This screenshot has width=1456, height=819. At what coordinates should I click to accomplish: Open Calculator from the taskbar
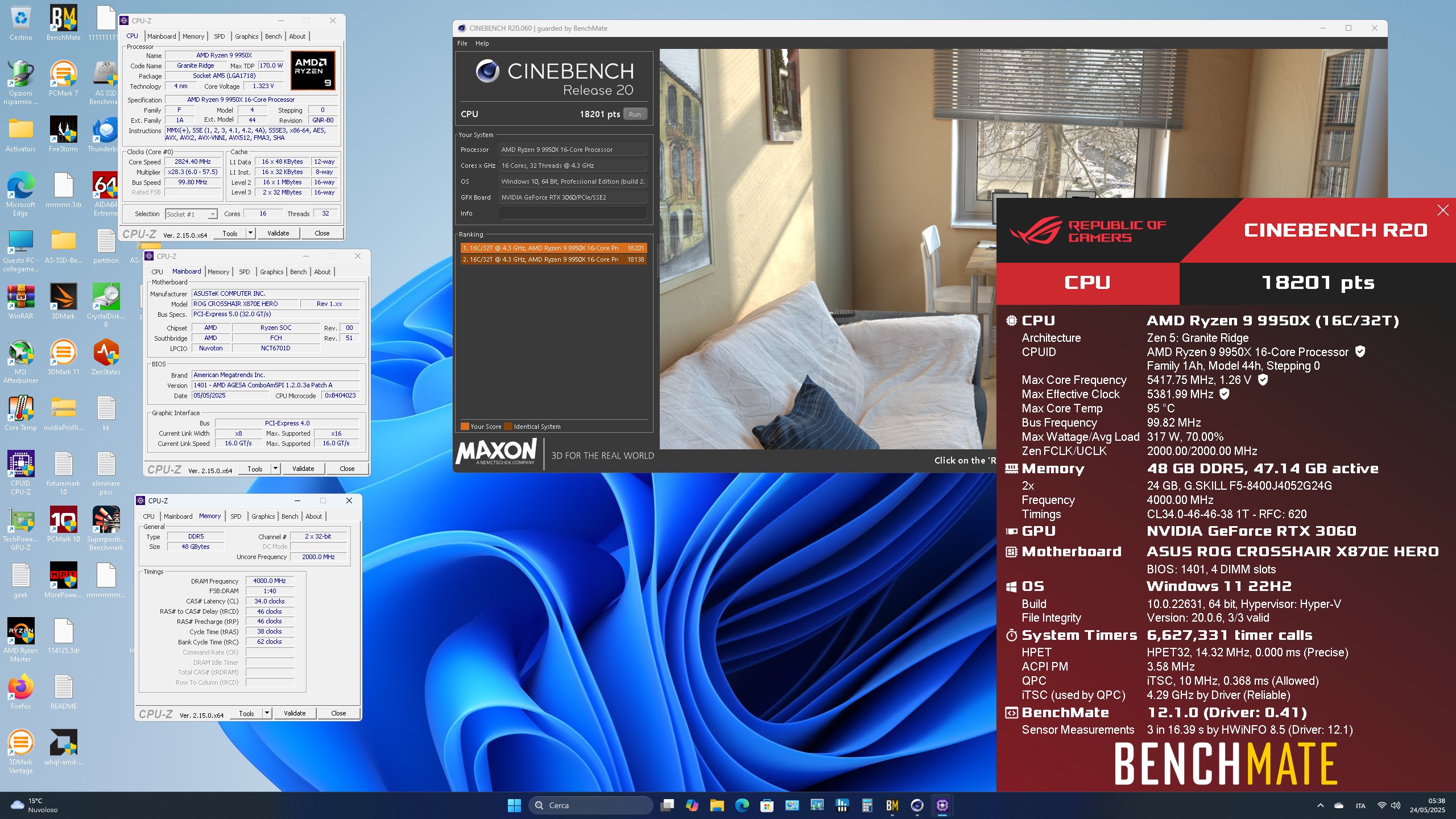tap(867, 805)
